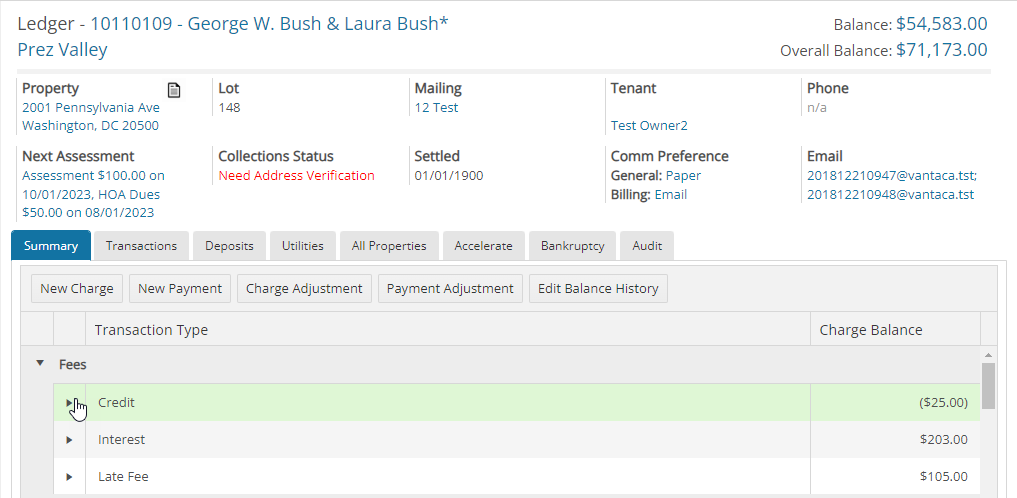Click the New Charge button

pos(77,289)
